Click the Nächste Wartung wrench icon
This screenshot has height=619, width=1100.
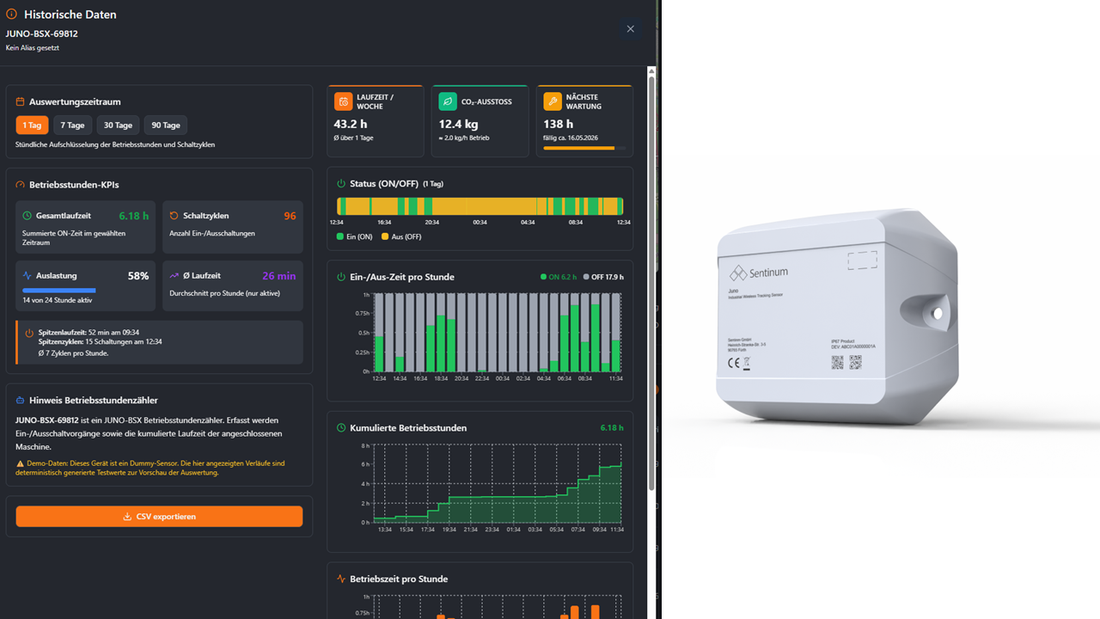[x=553, y=102]
